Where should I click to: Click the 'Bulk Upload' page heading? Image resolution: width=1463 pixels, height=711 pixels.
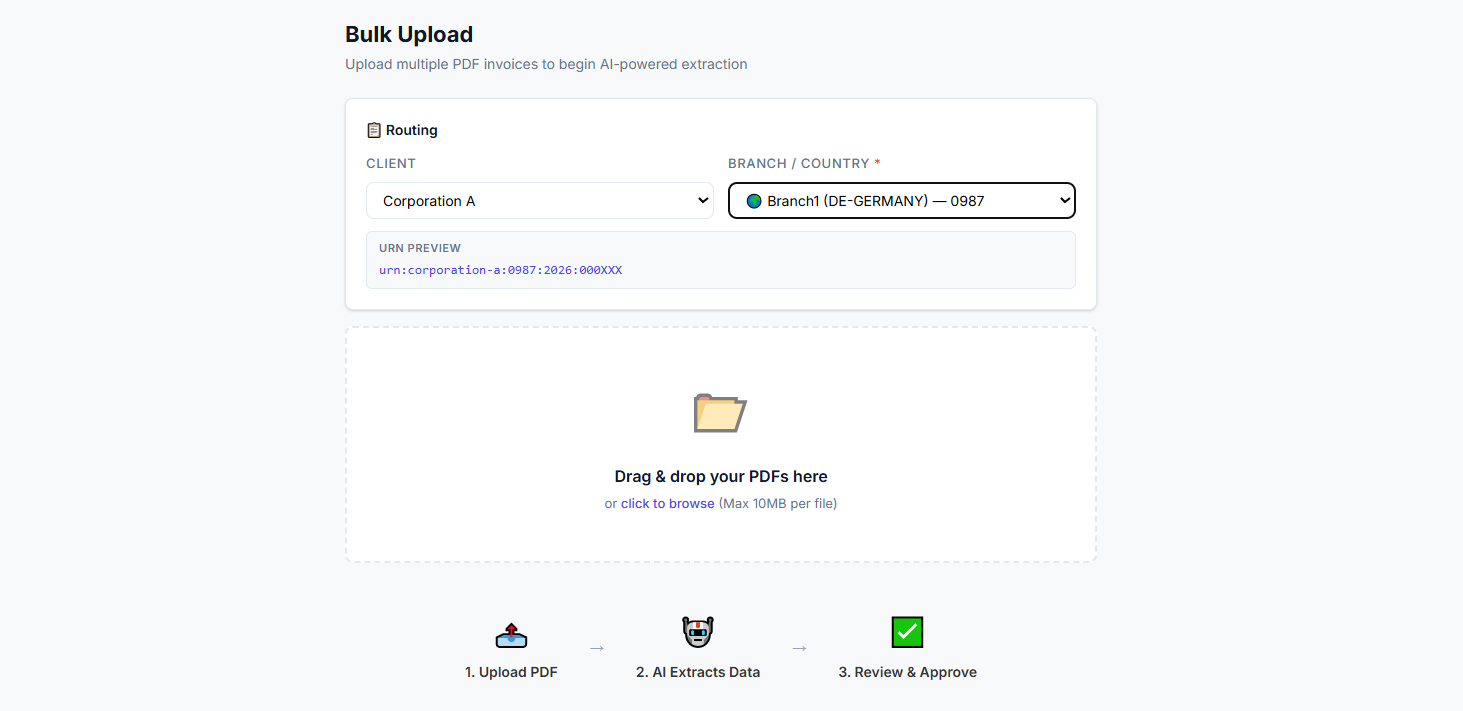pyautogui.click(x=409, y=35)
